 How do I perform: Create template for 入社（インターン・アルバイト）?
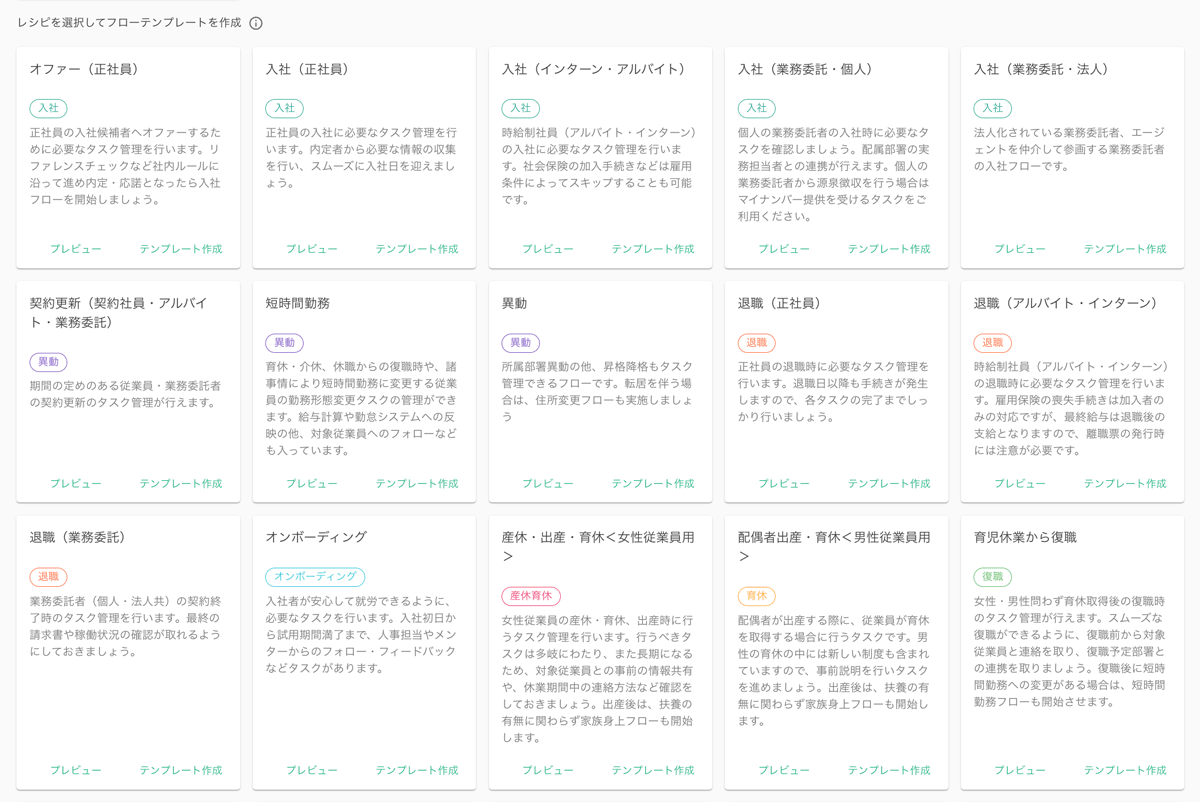click(x=653, y=249)
